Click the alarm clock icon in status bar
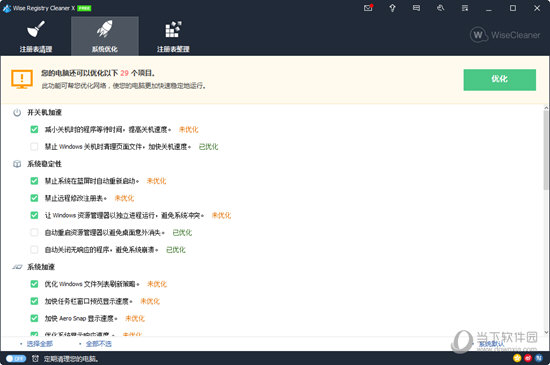 (35, 358)
